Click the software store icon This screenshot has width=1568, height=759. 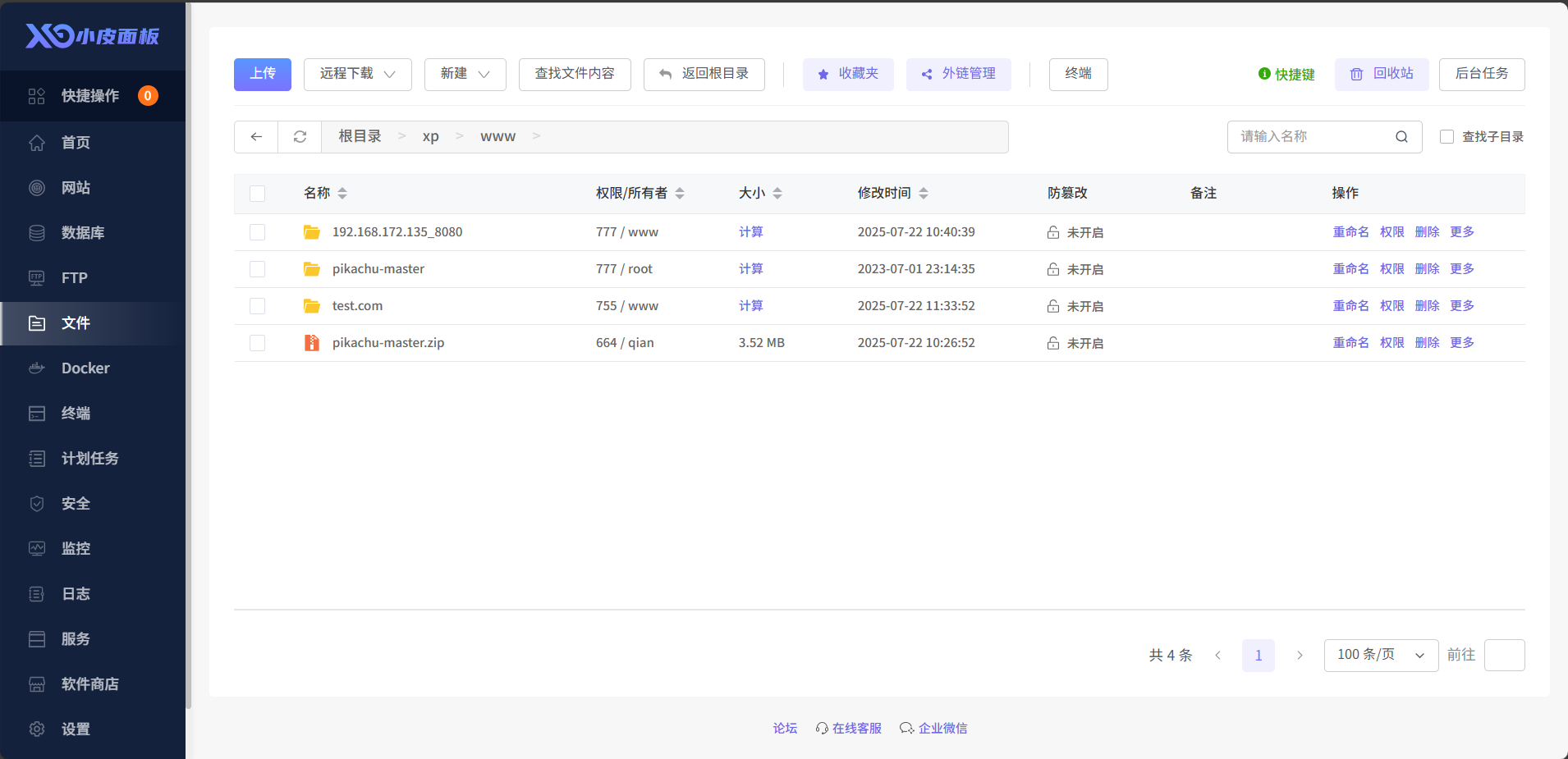(x=37, y=684)
